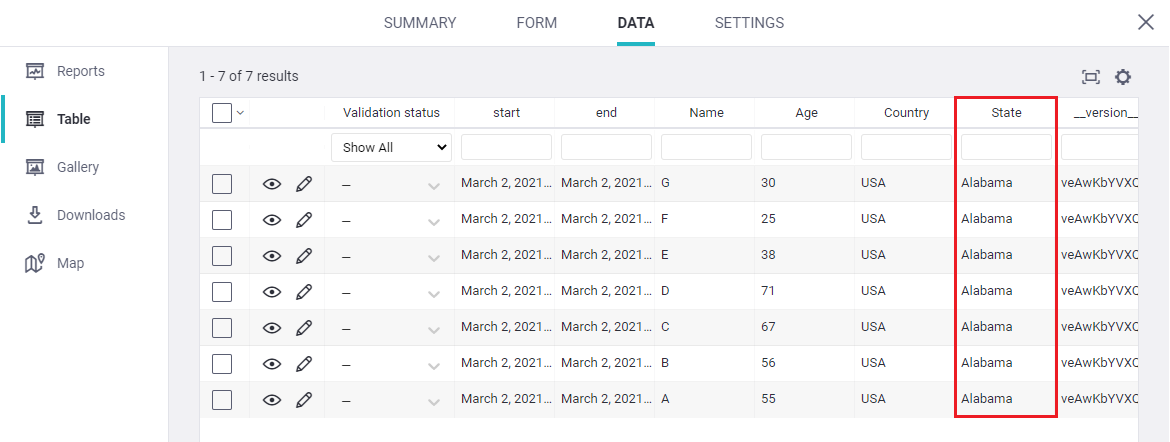Viewport: 1170px width, 442px height.
Task: Open bulk selection arrow beside header checkbox
Action: pyautogui.click(x=240, y=114)
